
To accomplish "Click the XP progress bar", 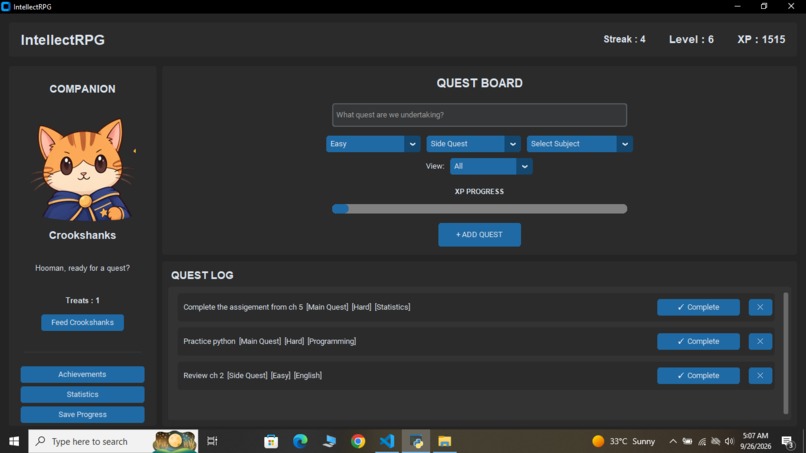I will coord(479,209).
